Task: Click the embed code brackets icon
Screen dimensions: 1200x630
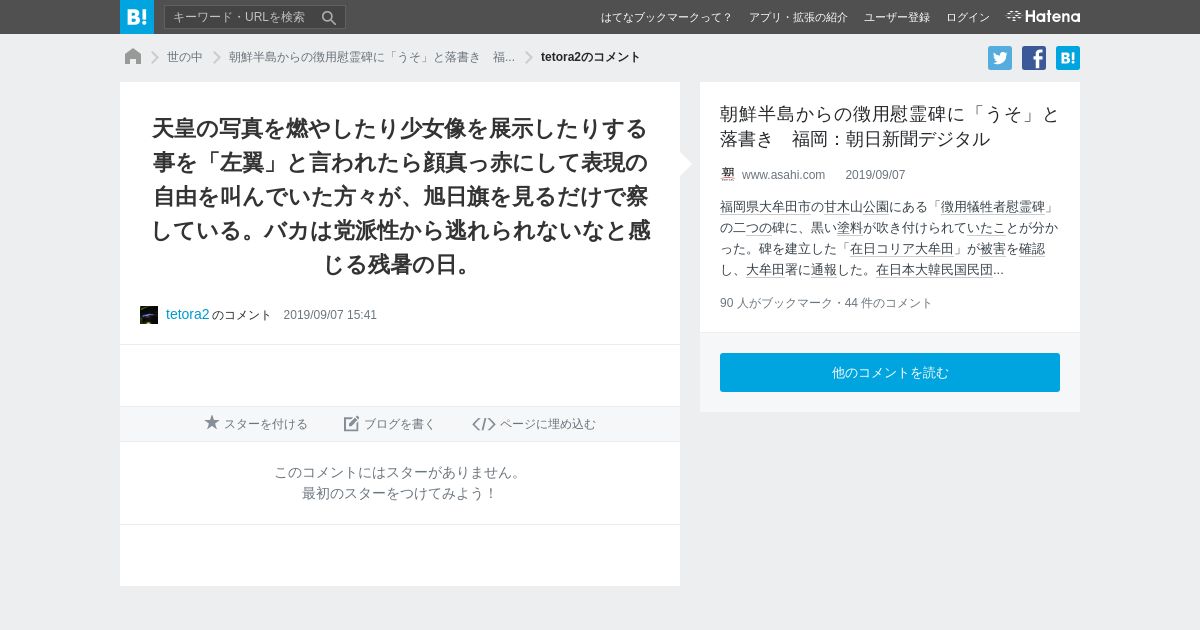Action: [x=484, y=424]
